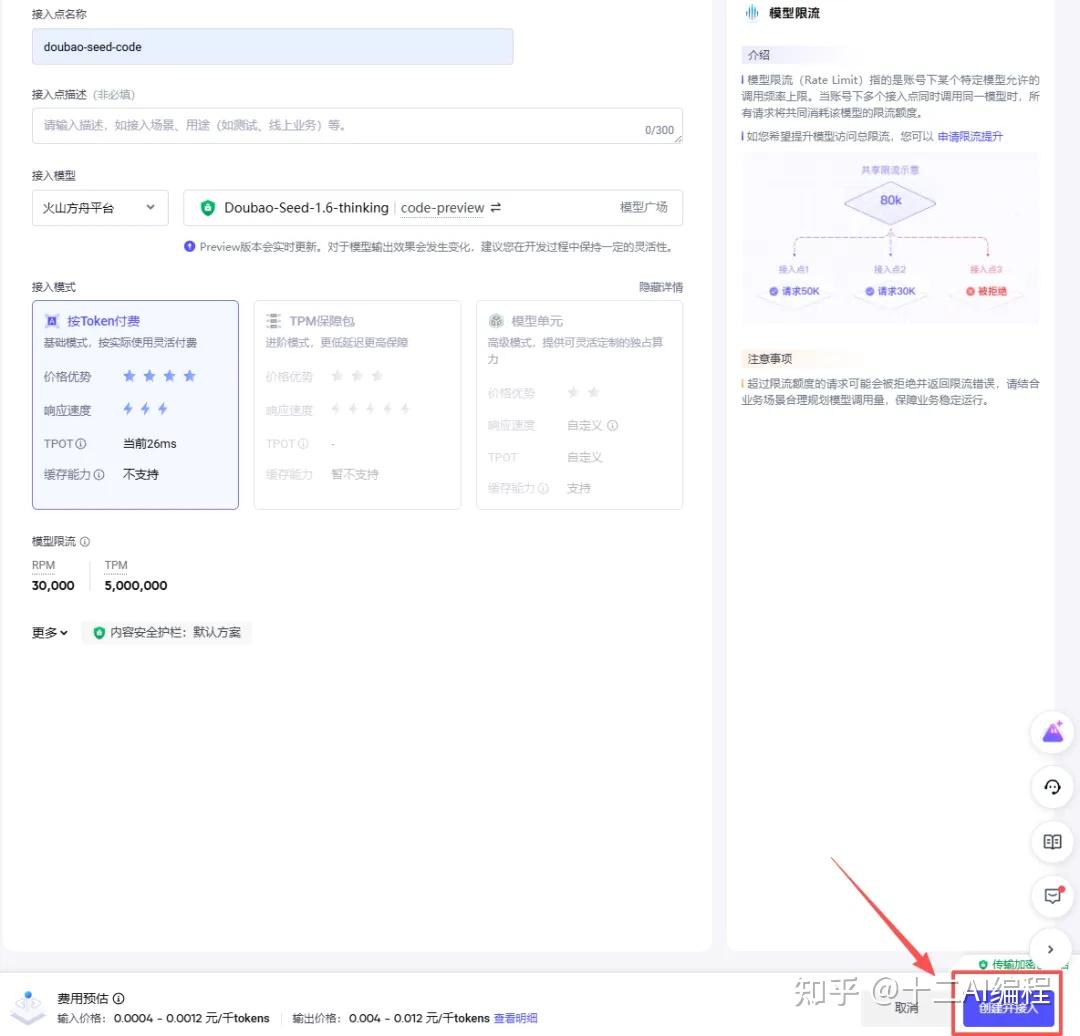Click the swap icon beside code-preview

coord(496,207)
